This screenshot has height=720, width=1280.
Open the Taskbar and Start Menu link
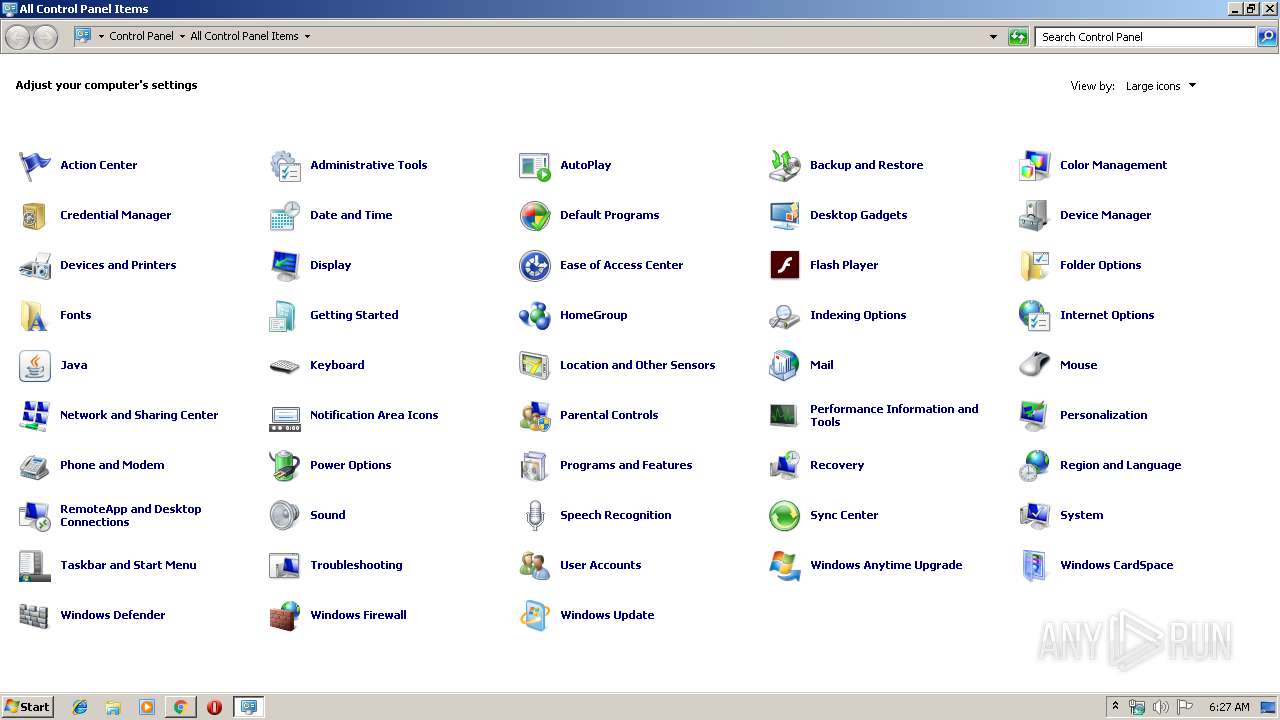(128, 565)
